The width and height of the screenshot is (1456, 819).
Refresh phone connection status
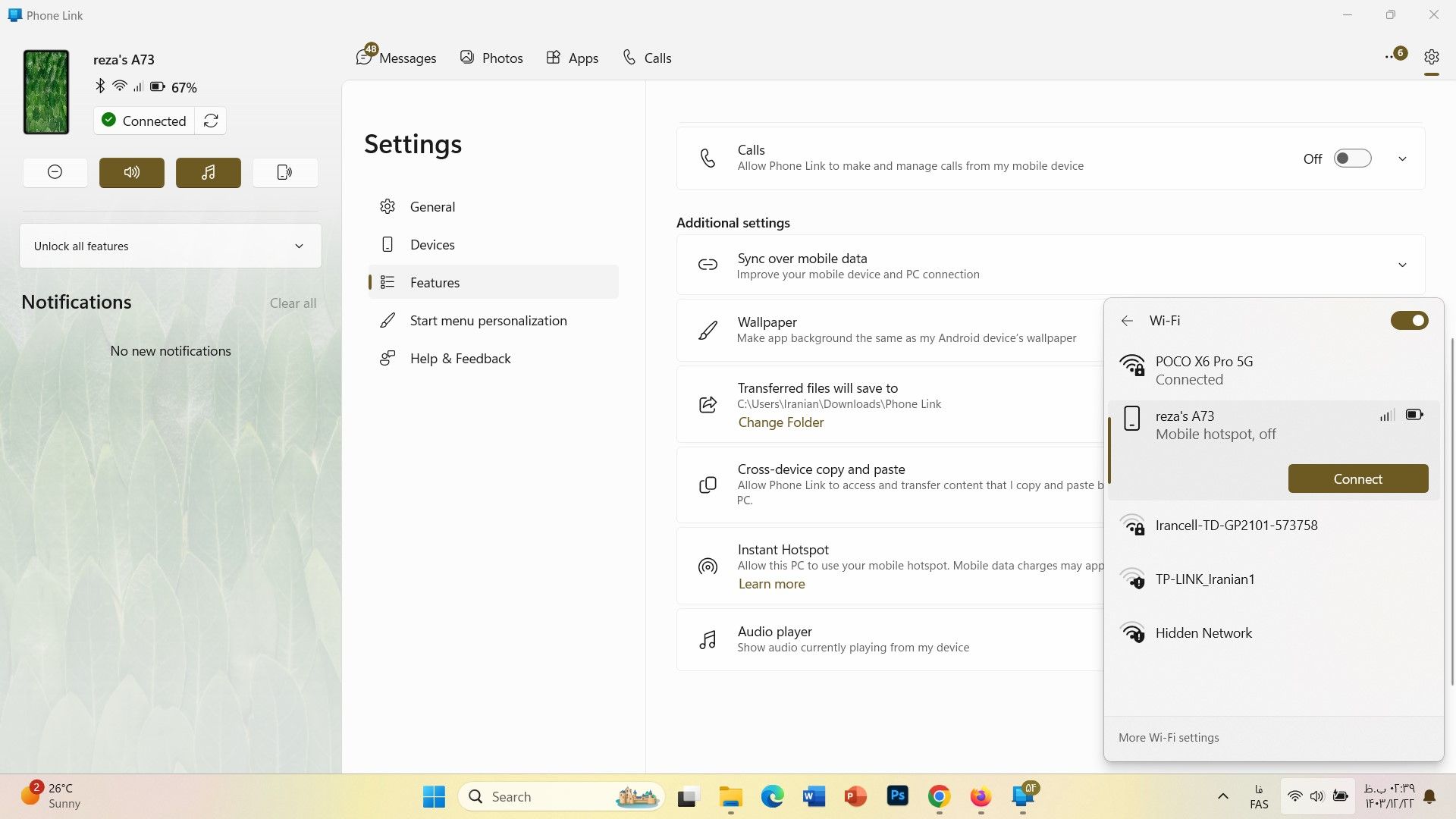(211, 121)
